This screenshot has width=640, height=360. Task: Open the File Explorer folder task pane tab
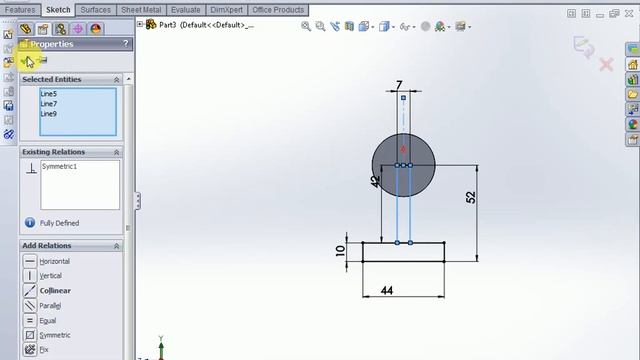click(x=633, y=94)
